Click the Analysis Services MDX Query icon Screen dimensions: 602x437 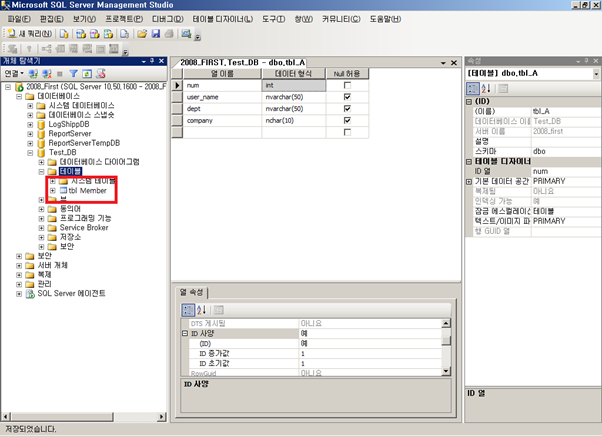81,34
